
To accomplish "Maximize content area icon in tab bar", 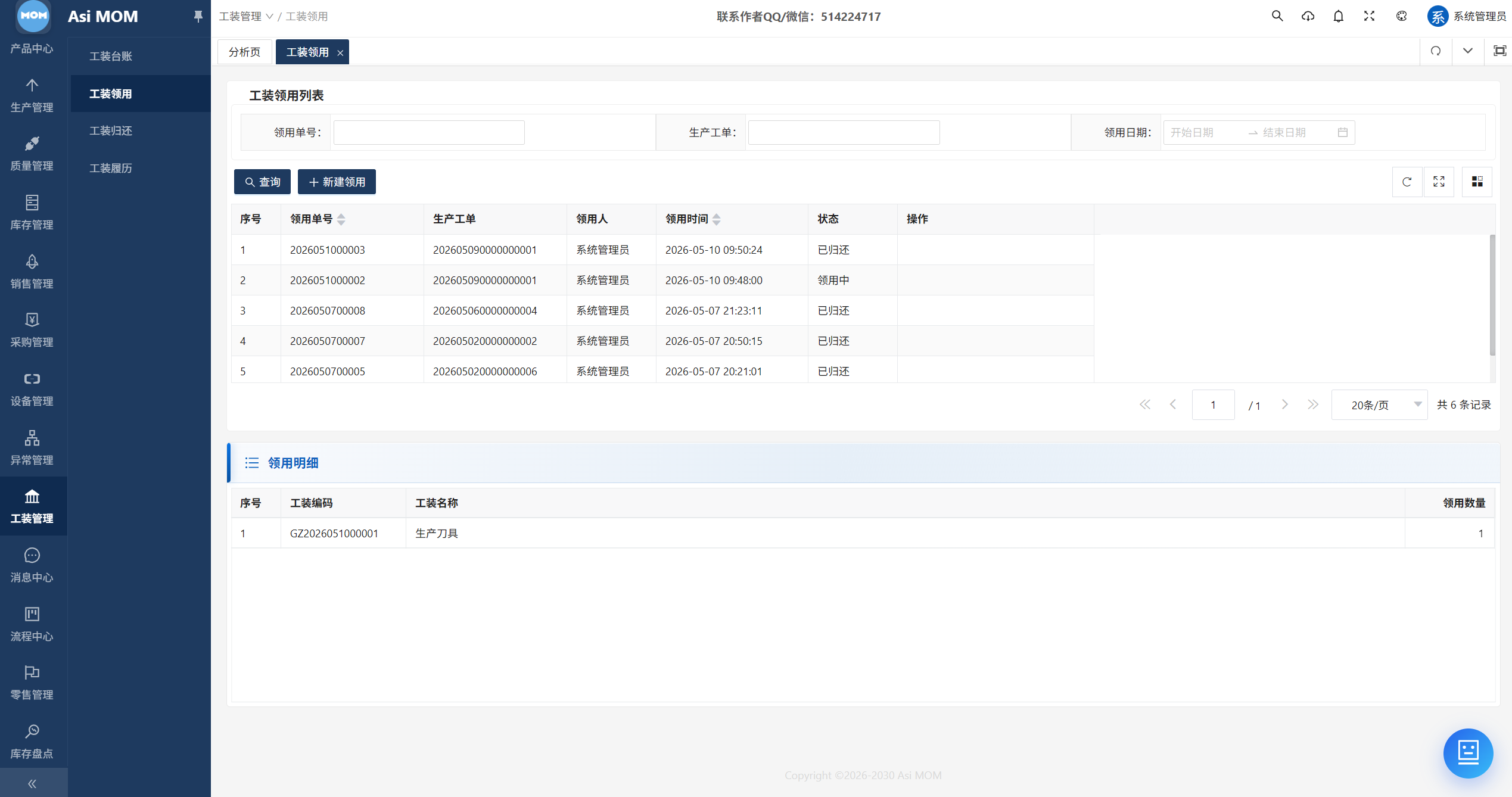I will [1499, 51].
